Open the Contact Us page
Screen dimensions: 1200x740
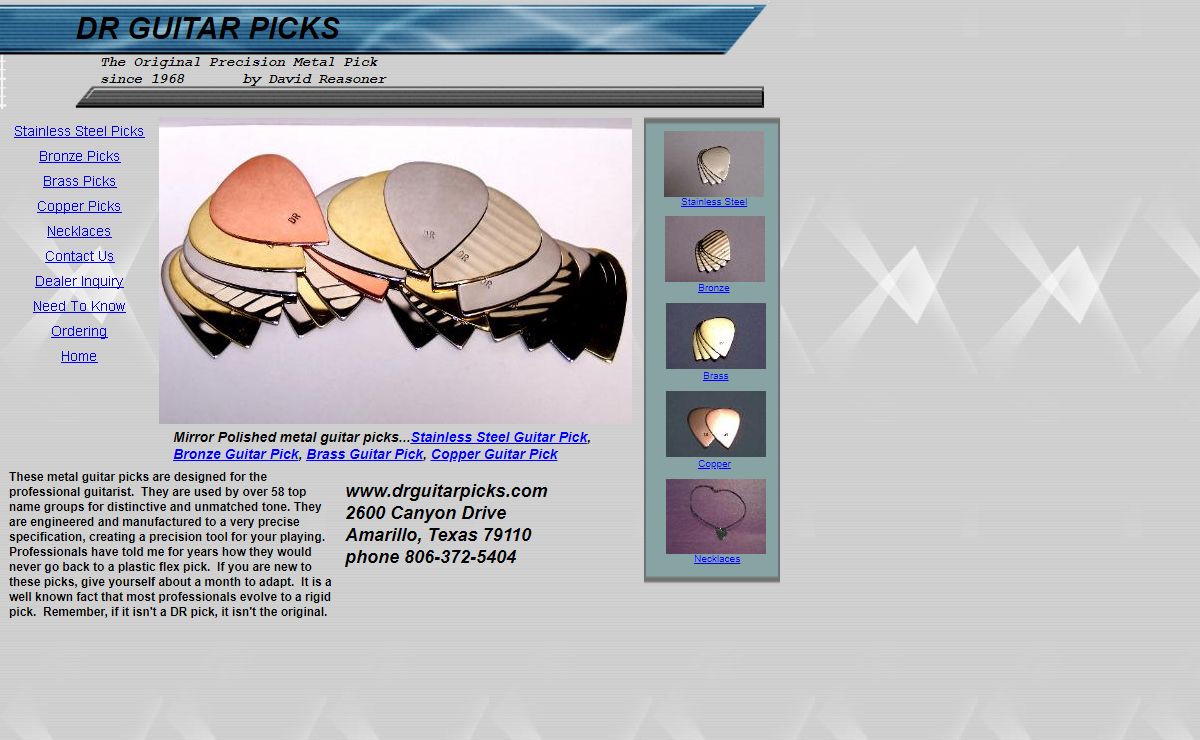(x=79, y=256)
